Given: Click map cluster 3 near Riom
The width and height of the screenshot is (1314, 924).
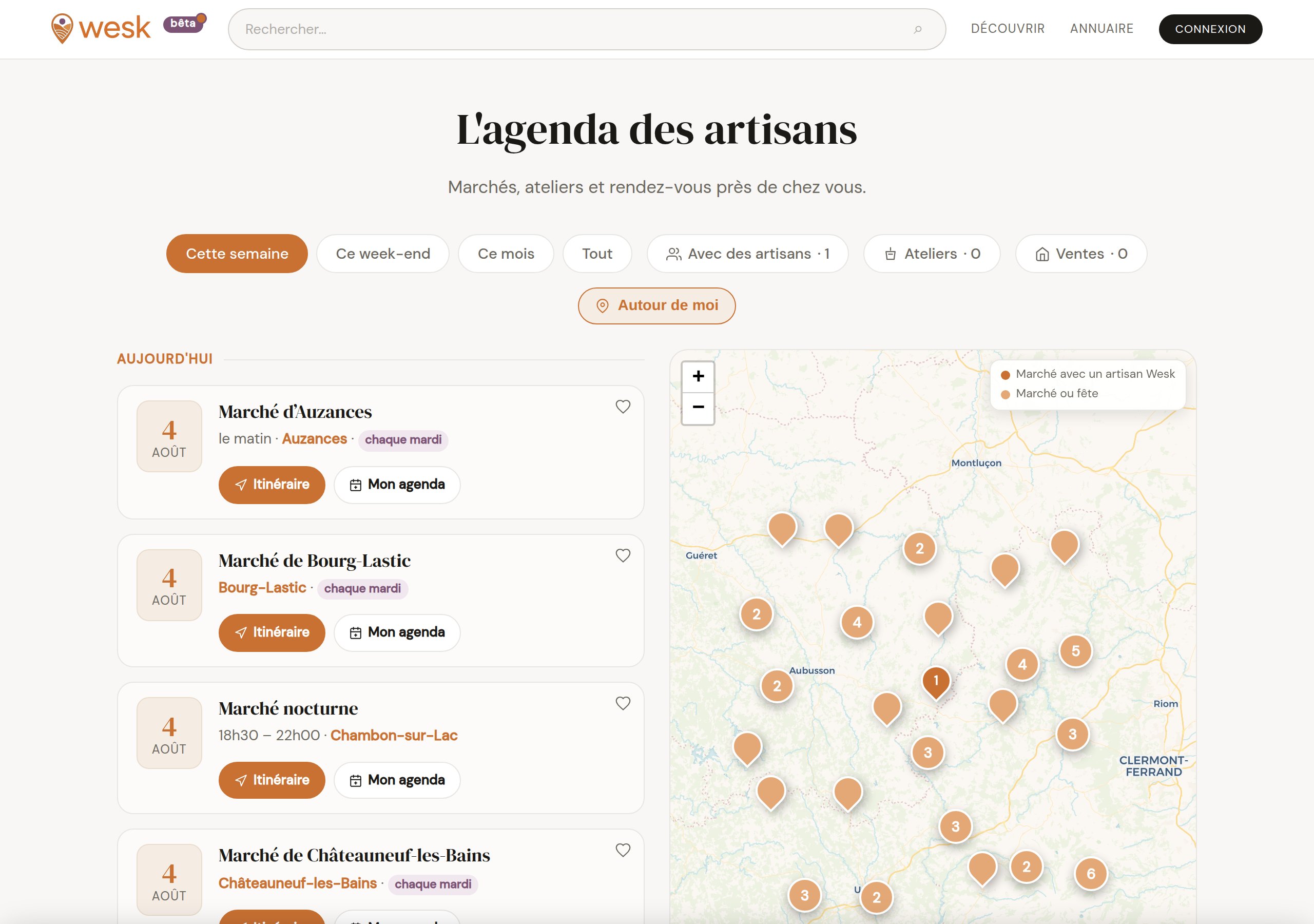Looking at the screenshot, I should click(x=1072, y=734).
